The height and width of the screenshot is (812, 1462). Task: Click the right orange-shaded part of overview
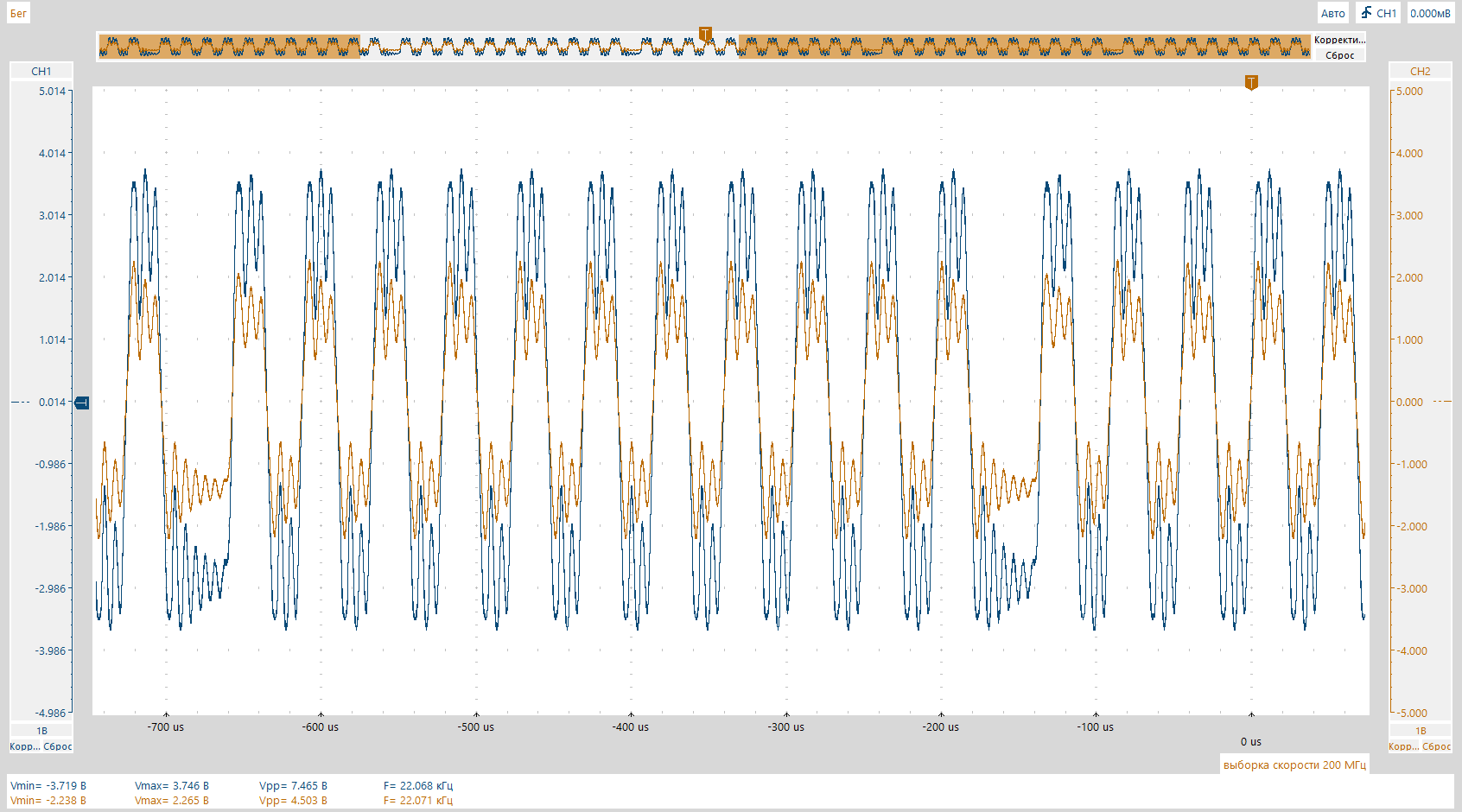(x=1025, y=47)
